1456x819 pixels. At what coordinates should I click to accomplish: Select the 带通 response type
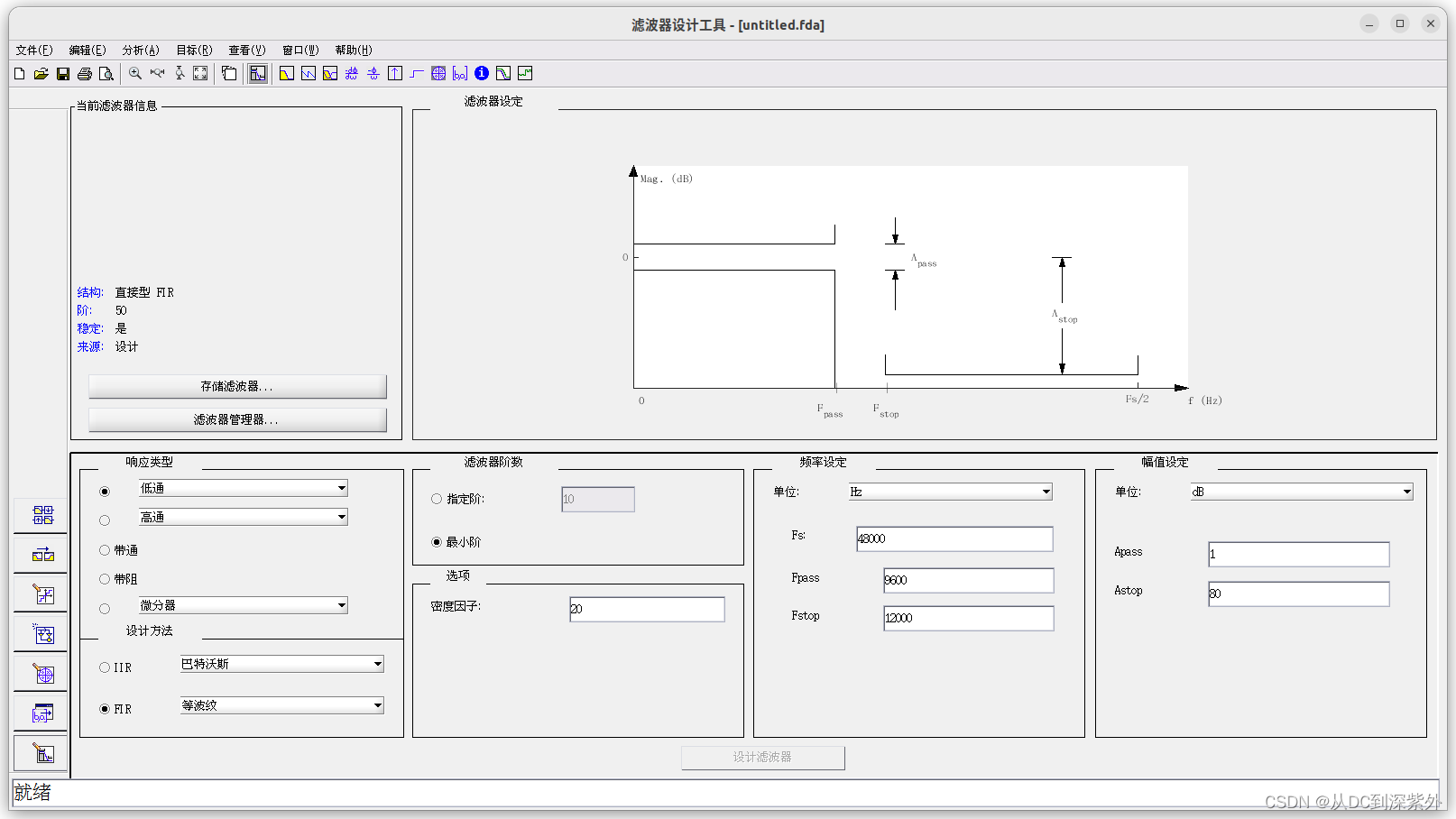105,550
